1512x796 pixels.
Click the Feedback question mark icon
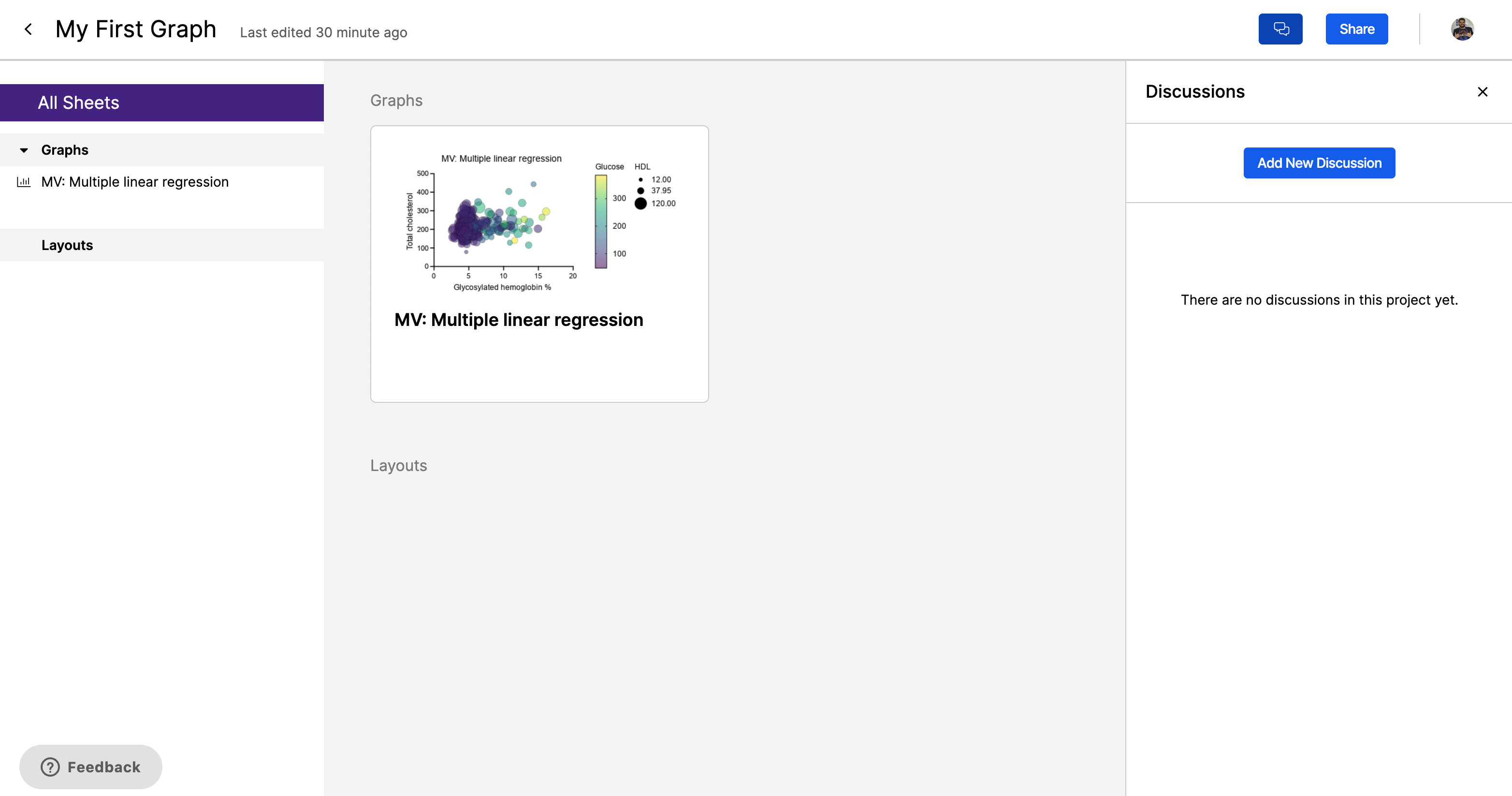click(x=50, y=767)
